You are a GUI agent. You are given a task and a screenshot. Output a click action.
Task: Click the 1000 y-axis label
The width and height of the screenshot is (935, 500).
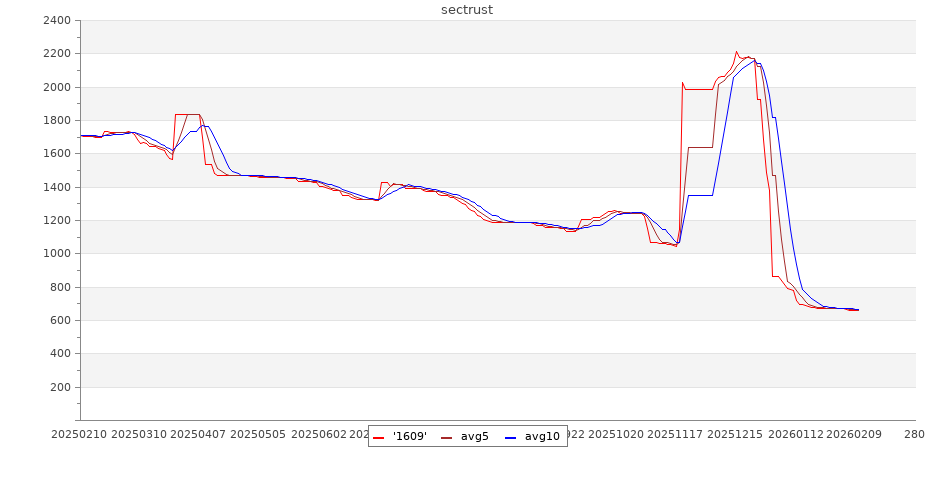coord(57,254)
